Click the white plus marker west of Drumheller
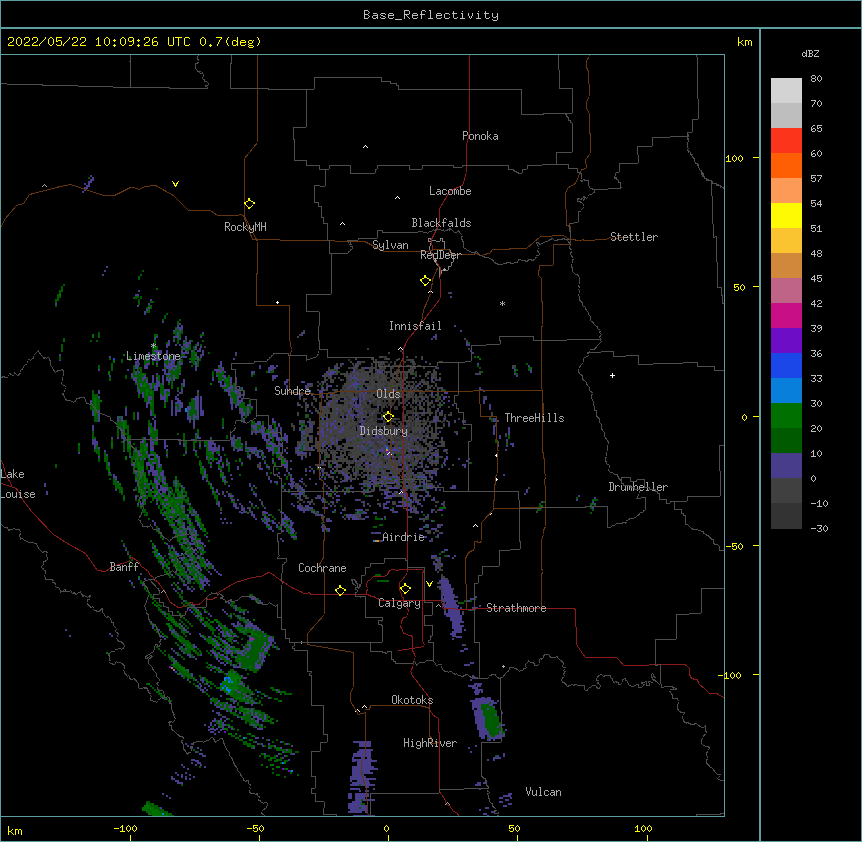This screenshot has height=842, width=862. pyautogui.click(x=612, y=375)
